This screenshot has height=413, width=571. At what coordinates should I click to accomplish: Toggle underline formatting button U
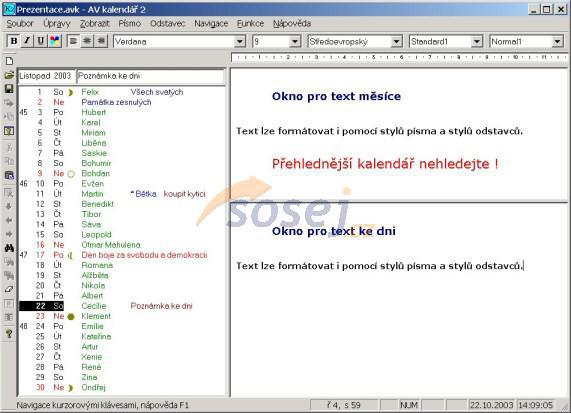tap(41, 41)
